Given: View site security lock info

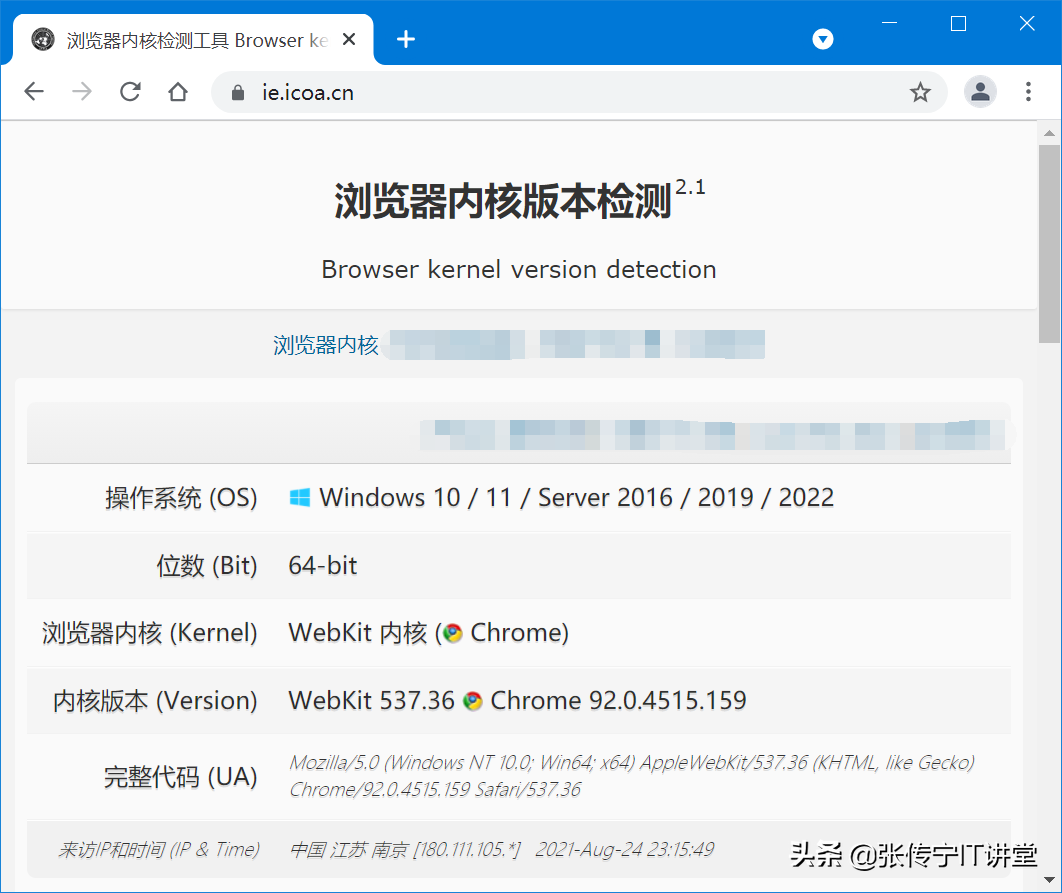Looking at the screenshot, I should (x=238, y=92).
